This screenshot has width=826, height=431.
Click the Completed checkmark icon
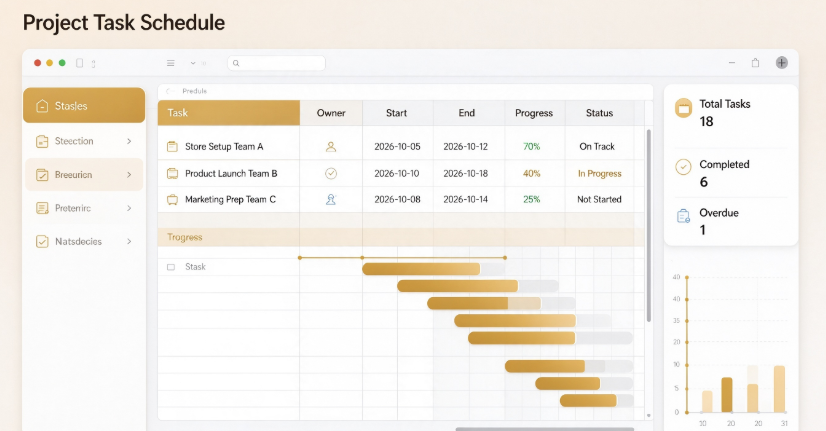pos(683,167)
